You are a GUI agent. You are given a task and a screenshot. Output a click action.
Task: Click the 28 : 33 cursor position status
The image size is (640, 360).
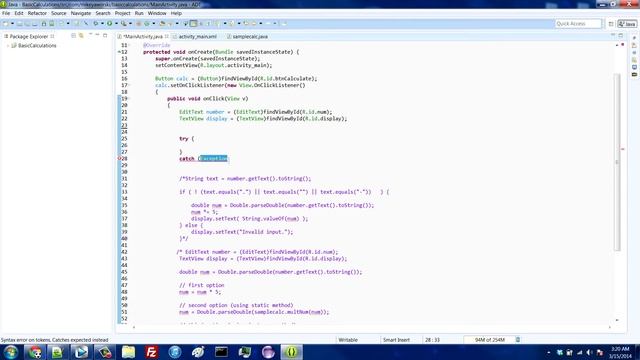pyautogui.click(x=432, y=340)
